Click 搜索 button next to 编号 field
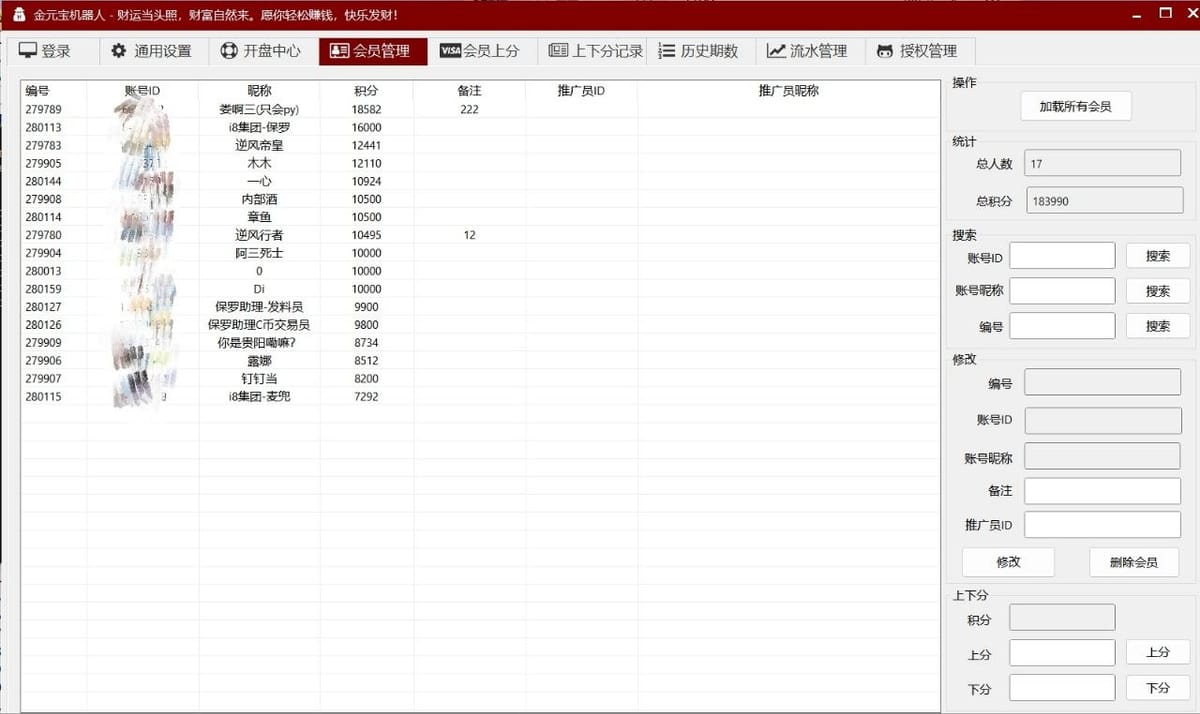The width and height of the screenshot is (1200, 714). click(x=1158, y=326)
